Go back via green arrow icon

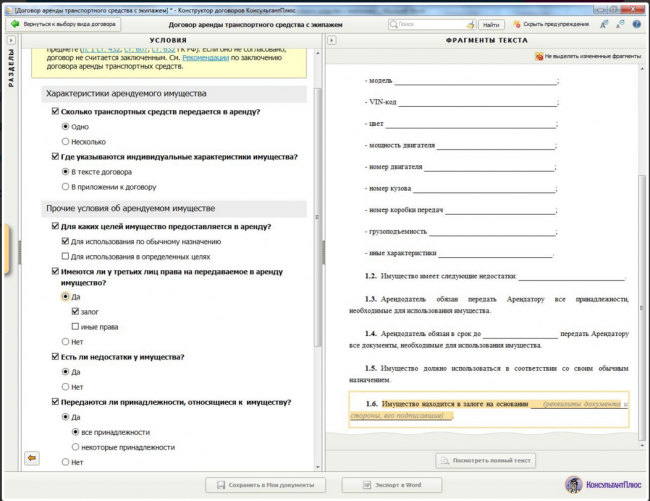15,24
